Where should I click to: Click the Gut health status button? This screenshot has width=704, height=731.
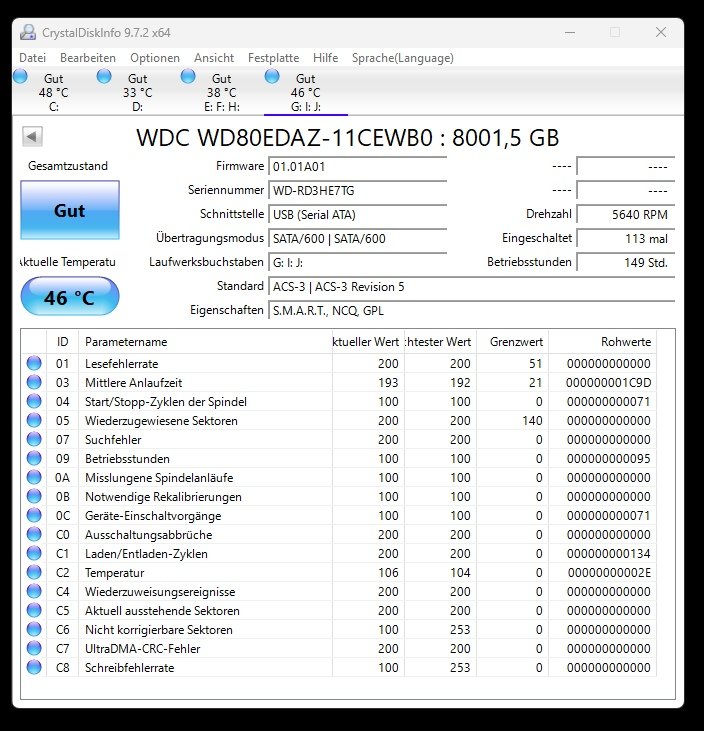tap(70, 210)
